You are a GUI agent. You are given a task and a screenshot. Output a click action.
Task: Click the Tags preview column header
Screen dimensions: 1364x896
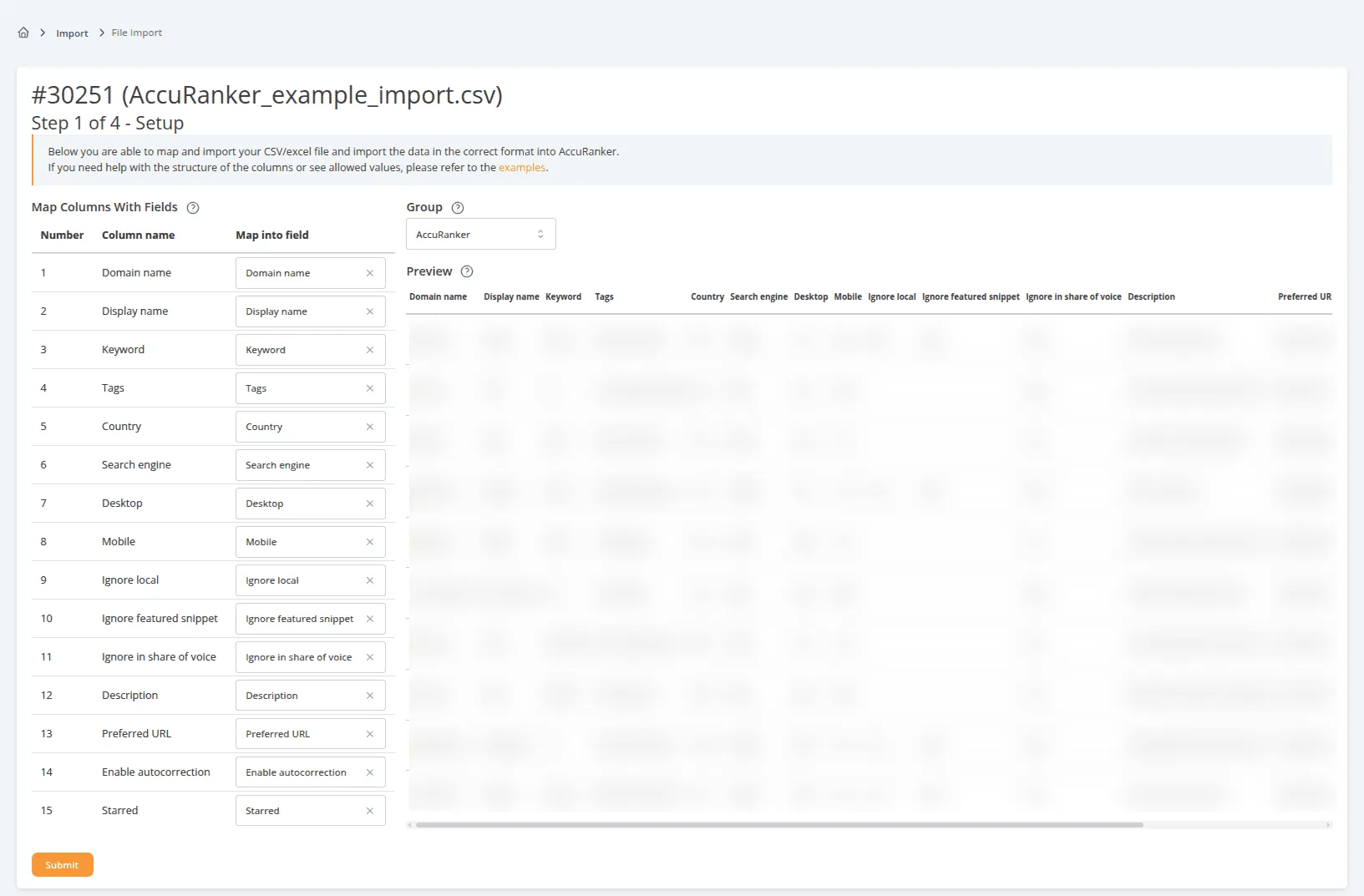coord(604,296)
